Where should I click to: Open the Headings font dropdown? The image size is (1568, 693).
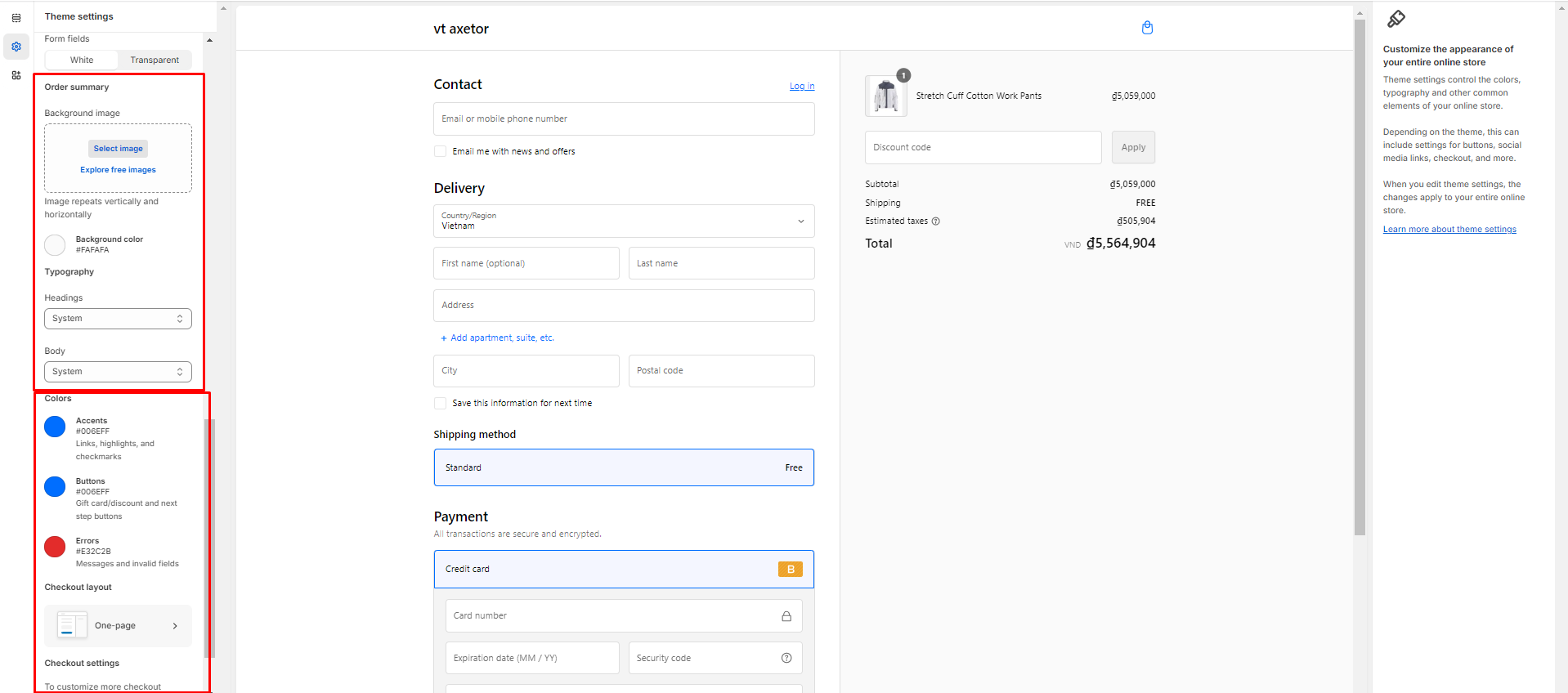pos(118,319)
